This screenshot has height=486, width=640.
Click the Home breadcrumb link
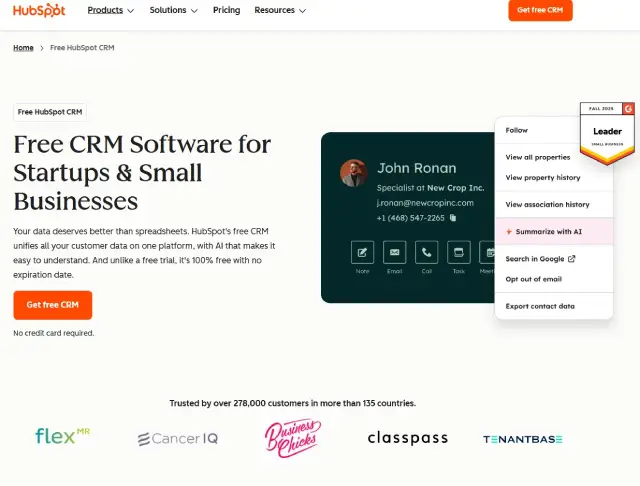click(x=23, y=47)
